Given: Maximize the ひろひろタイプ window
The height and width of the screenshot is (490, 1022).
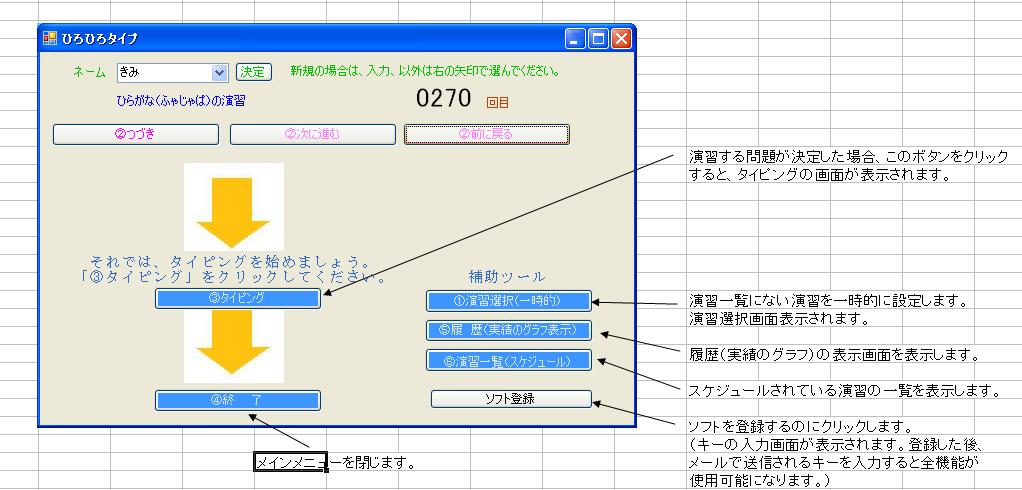Looking at the screenshot, I should [598, 39].
